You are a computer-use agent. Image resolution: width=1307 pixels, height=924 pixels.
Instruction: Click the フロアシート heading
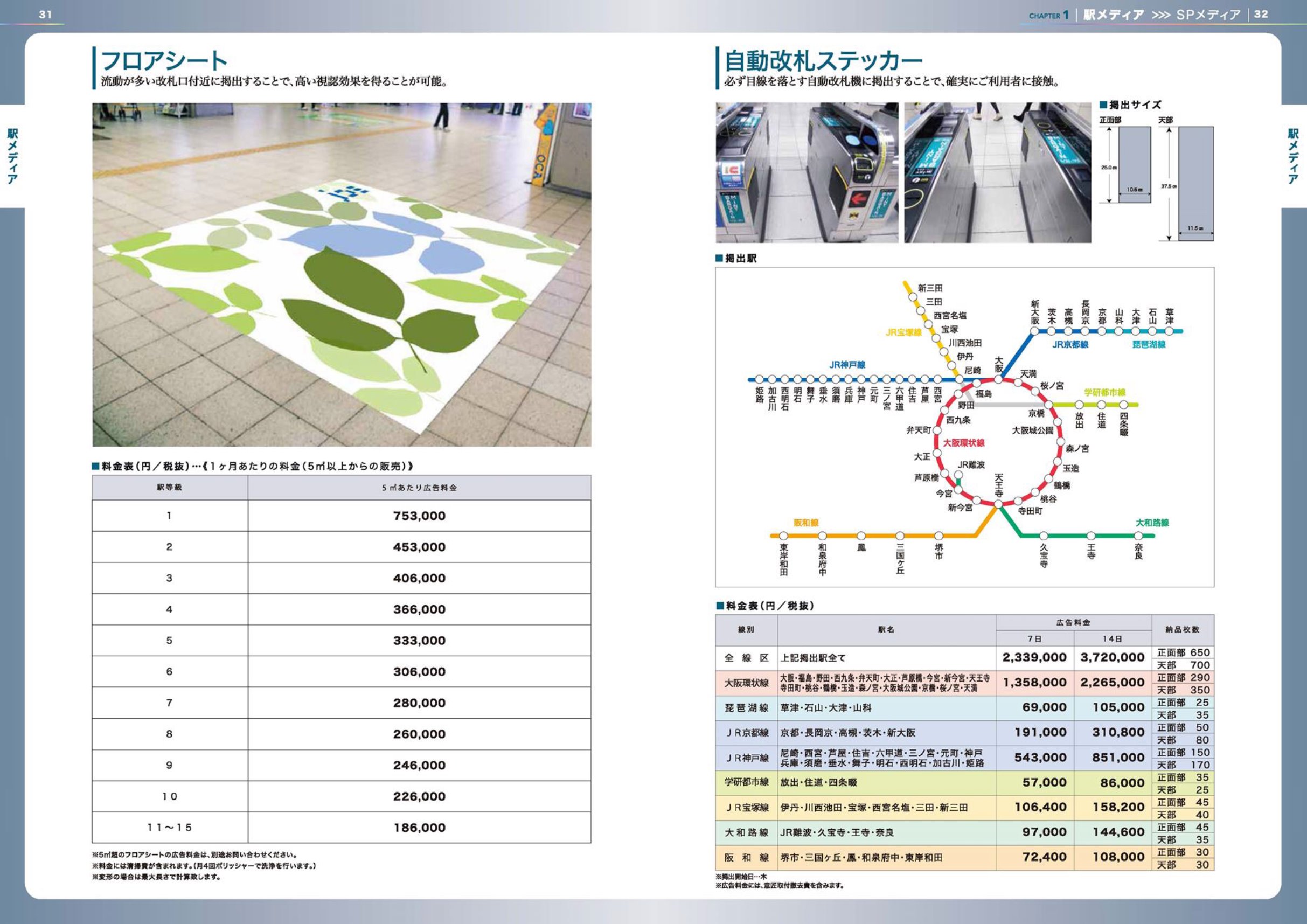(x=164, y=60)
